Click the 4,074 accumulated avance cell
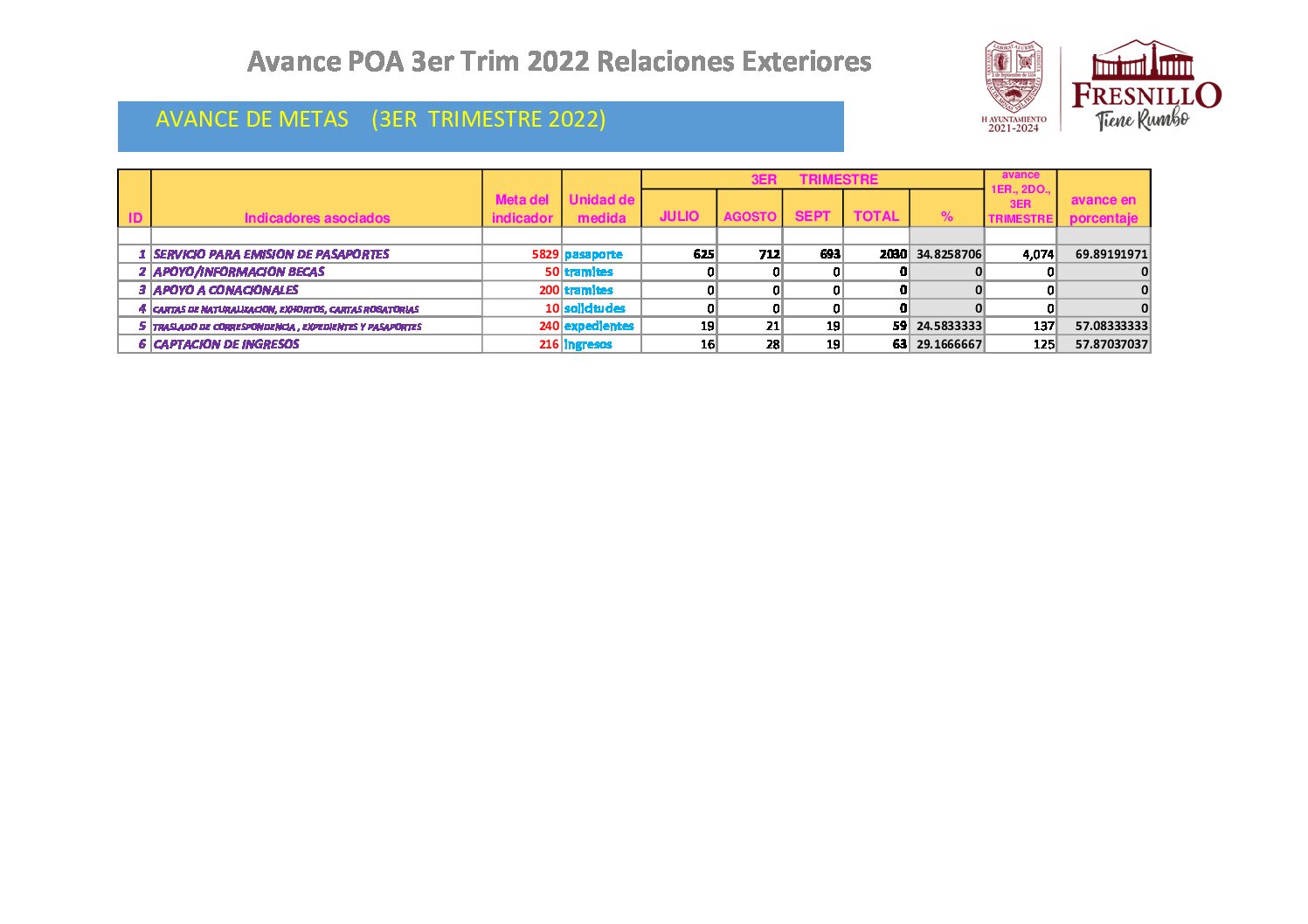This screenshot has width=1308, height=924. click(1038, 254)
